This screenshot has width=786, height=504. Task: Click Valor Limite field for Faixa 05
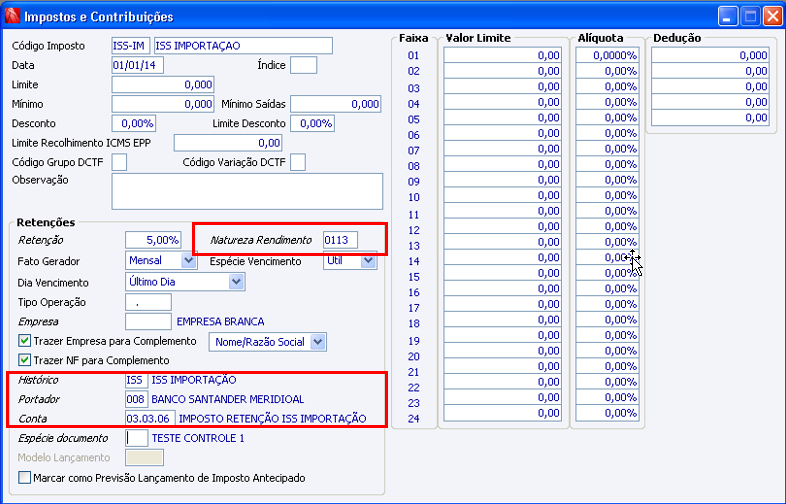(502, 117)
